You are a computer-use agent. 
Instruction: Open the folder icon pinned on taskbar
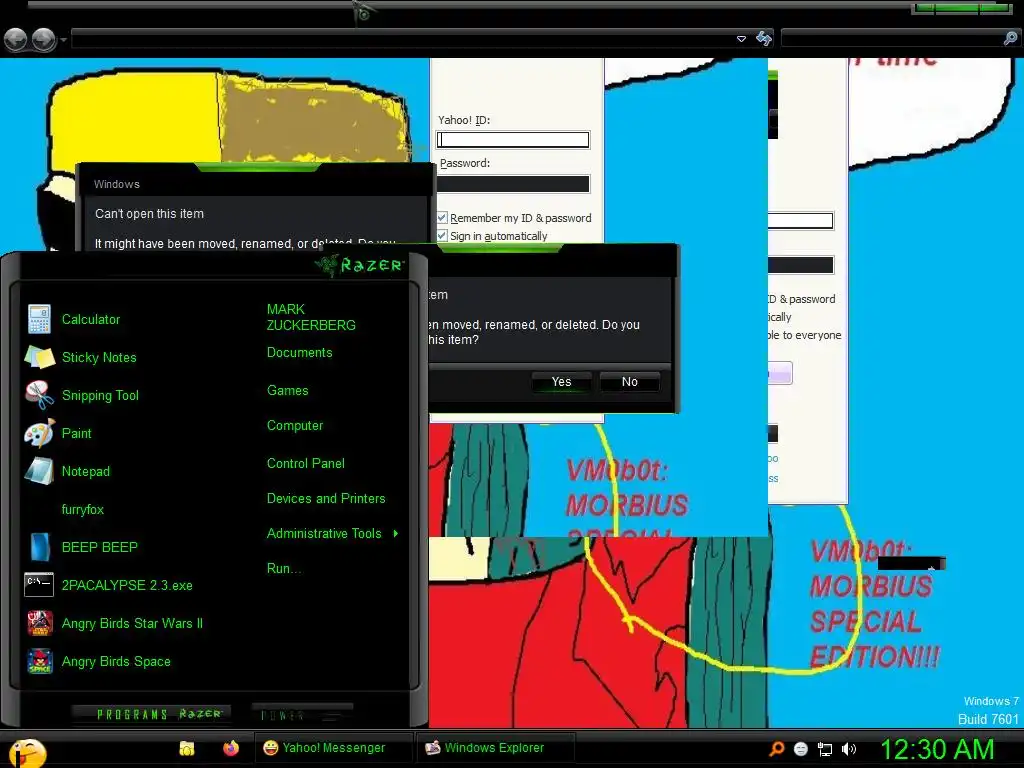click(x=187, y=748)
